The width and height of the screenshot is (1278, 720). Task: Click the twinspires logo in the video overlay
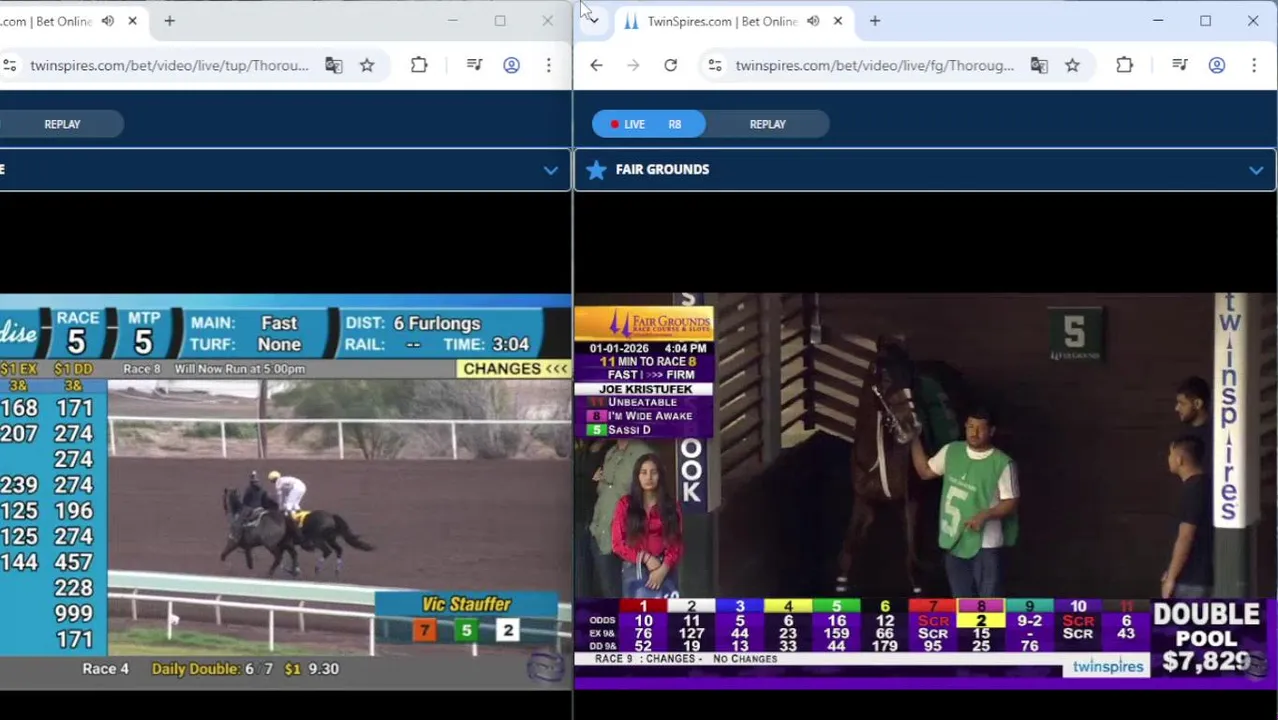1107,666
